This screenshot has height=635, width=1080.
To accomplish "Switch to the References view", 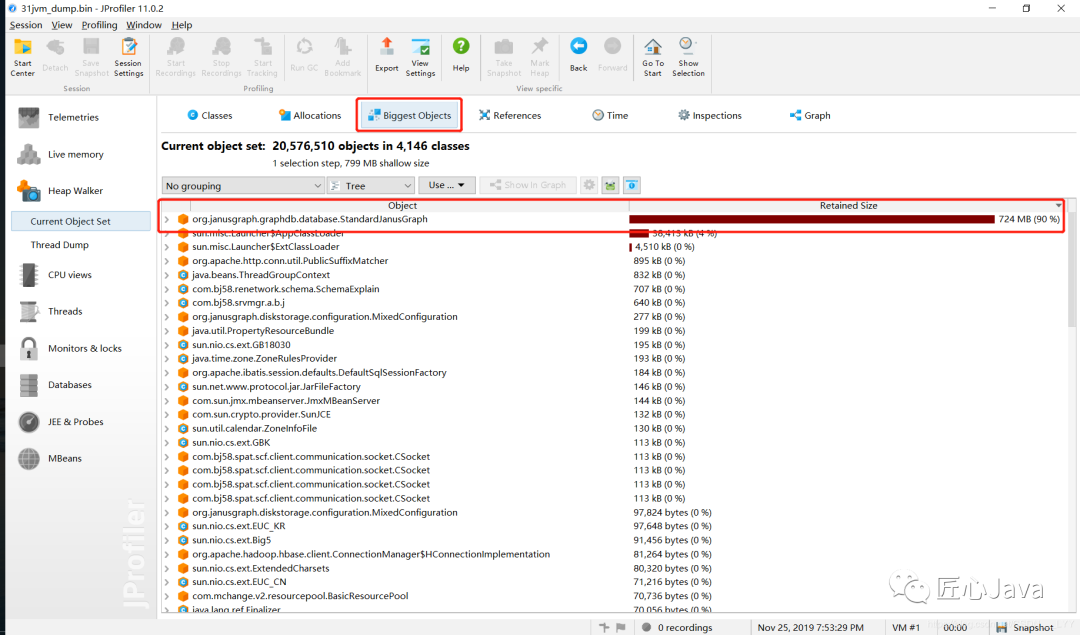I will click(510, 115).
